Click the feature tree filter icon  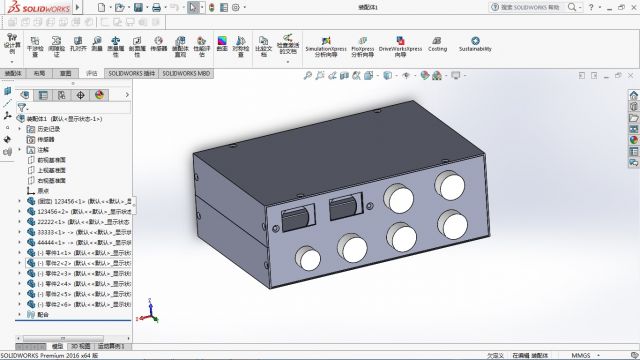(22, 108)
